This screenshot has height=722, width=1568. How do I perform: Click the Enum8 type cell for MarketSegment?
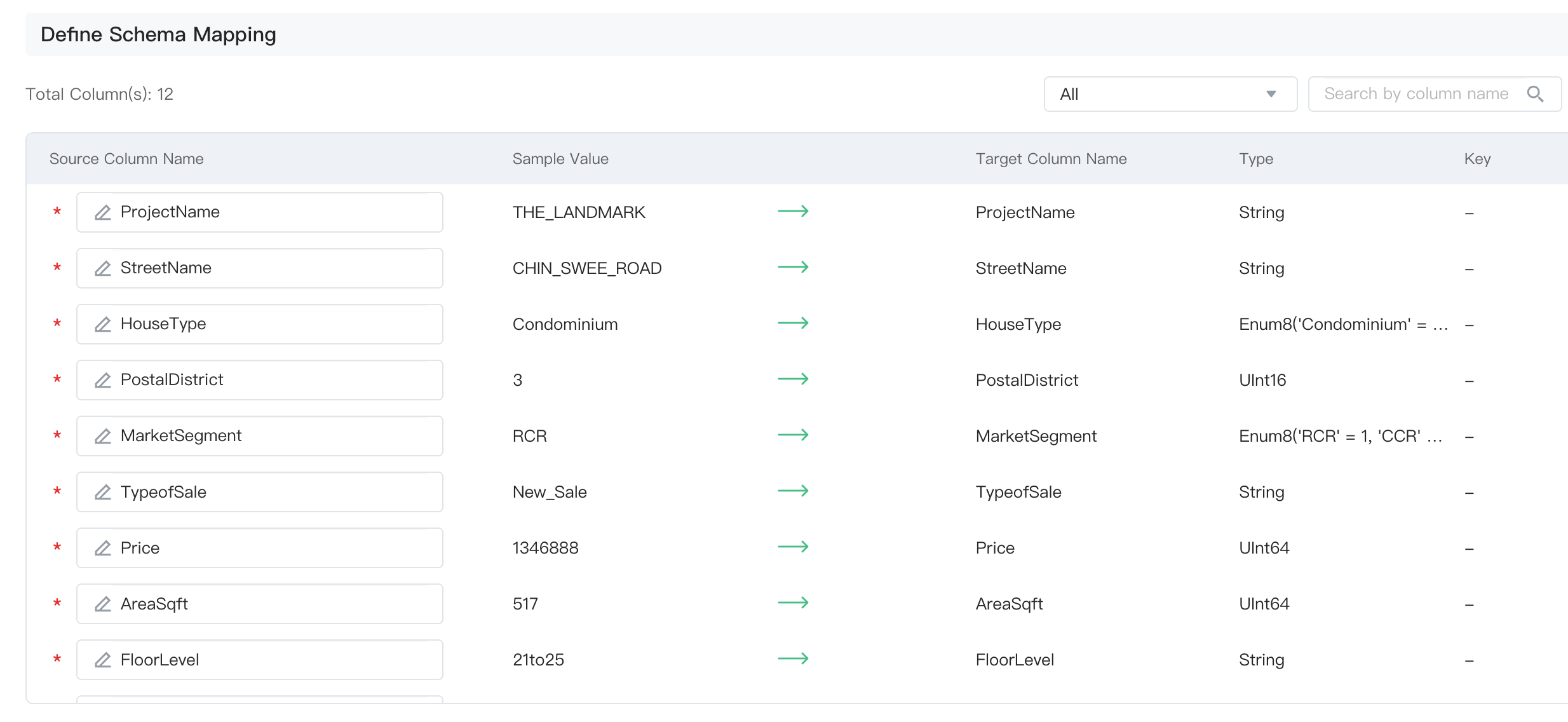[x=1341, y=436]
